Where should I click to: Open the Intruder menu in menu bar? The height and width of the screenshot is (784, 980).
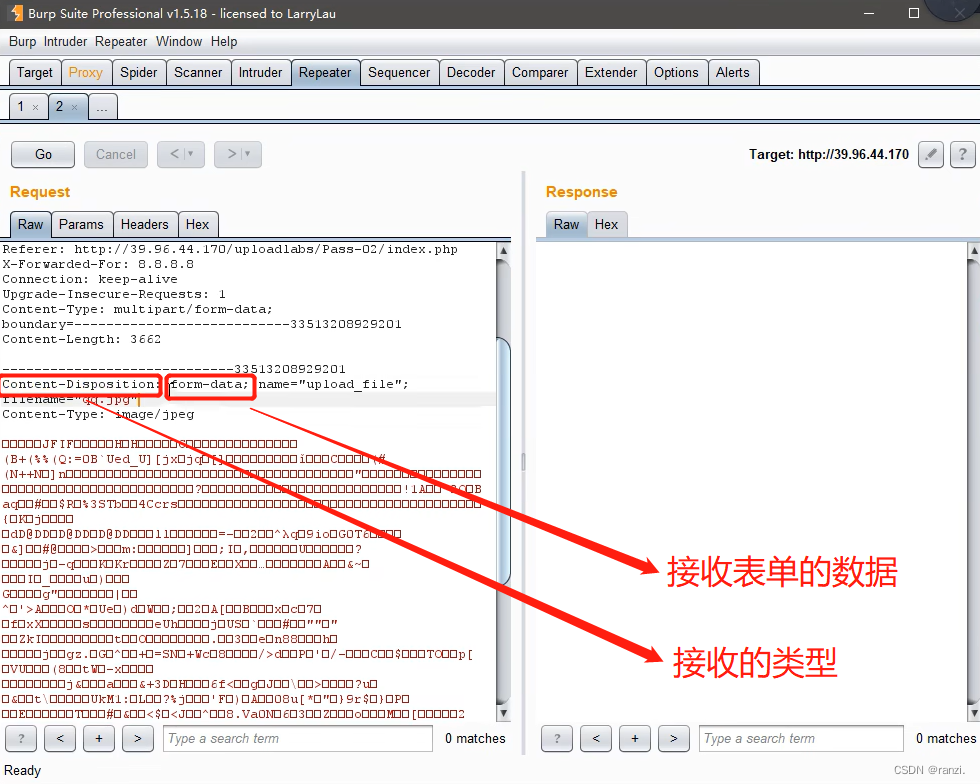(66, 41)
